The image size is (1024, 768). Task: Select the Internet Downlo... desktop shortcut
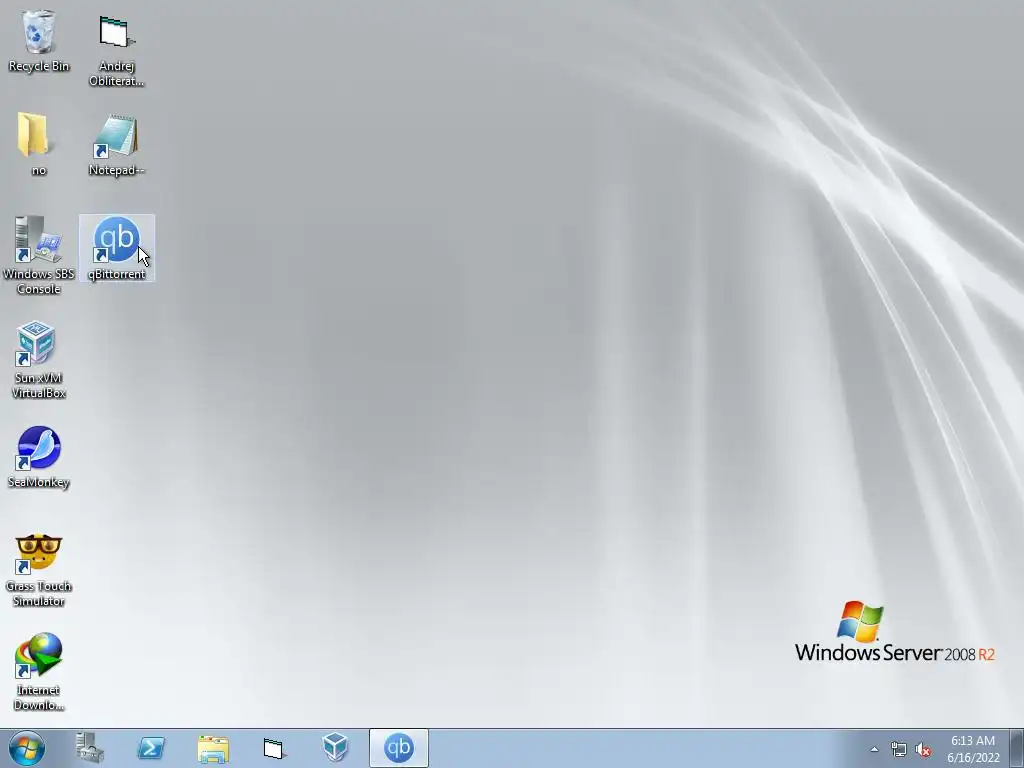(39, 671)
